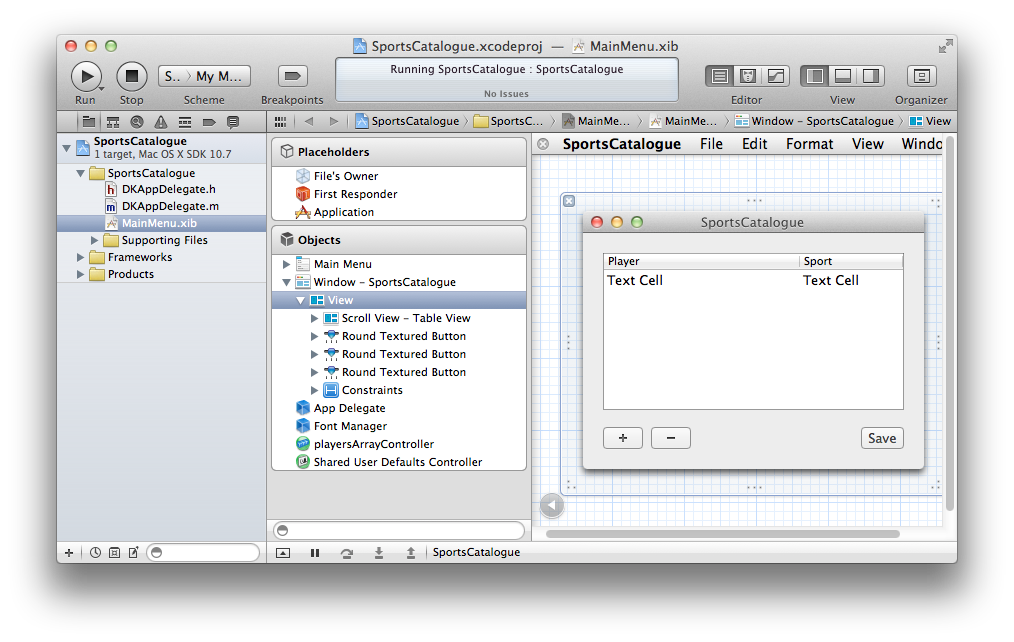Select the Standard editor mode icon
The height and width of the screenshot is (642, 1014).
(719, 76)
